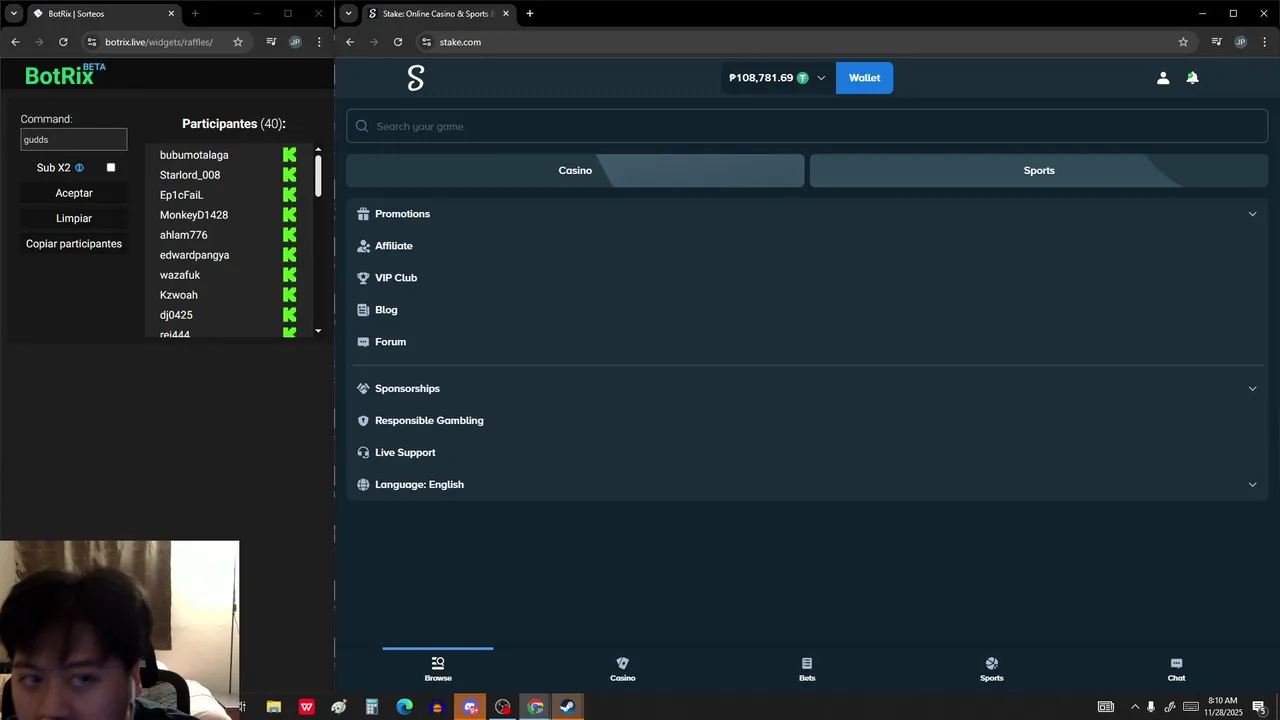Open Chrome from the taskbar
Viewport: 1280px width, 720px height.
[x=535, y=707]
